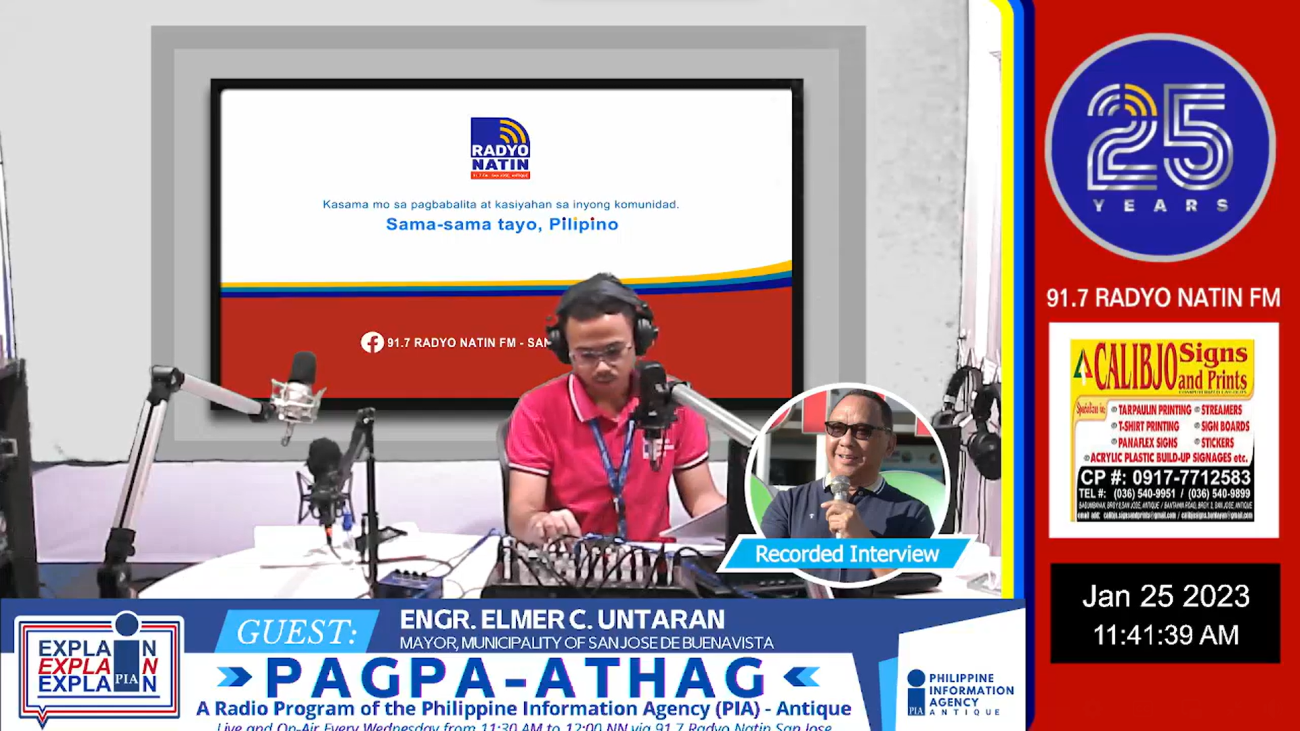Click the 'CP #: 0917-7712583' phone number
Screen dimensions: 1300x731
(x=1165, y=477)
